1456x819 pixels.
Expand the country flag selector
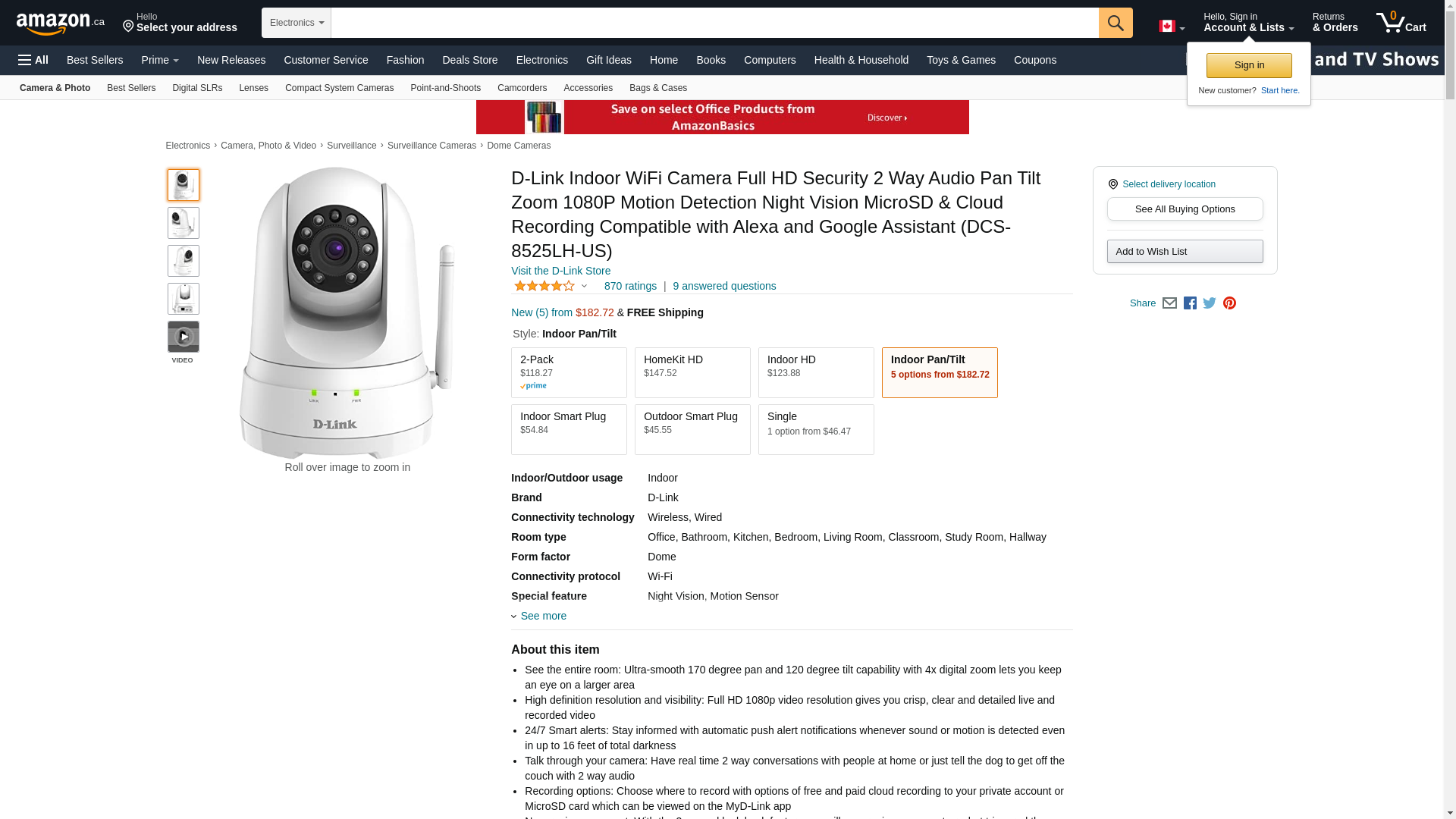(1171, 27)
